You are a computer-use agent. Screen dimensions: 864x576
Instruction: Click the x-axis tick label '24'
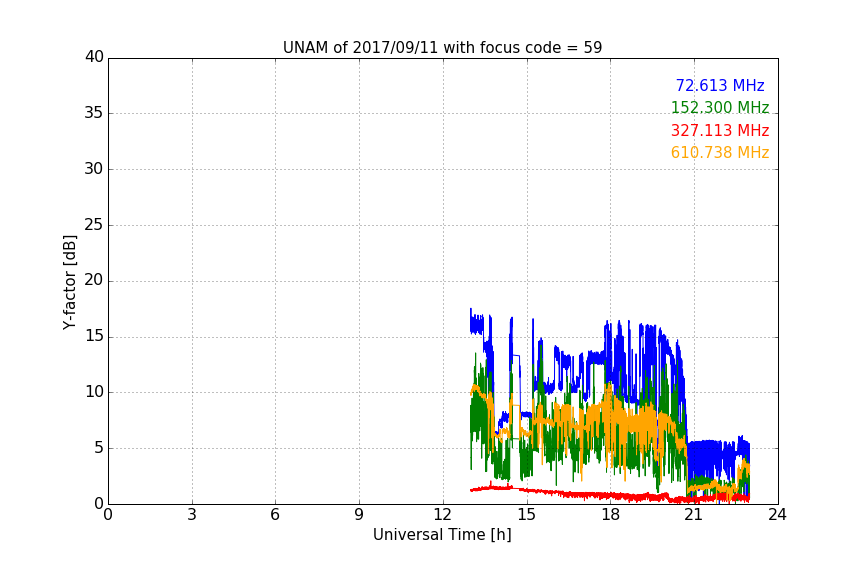point(777,515)
